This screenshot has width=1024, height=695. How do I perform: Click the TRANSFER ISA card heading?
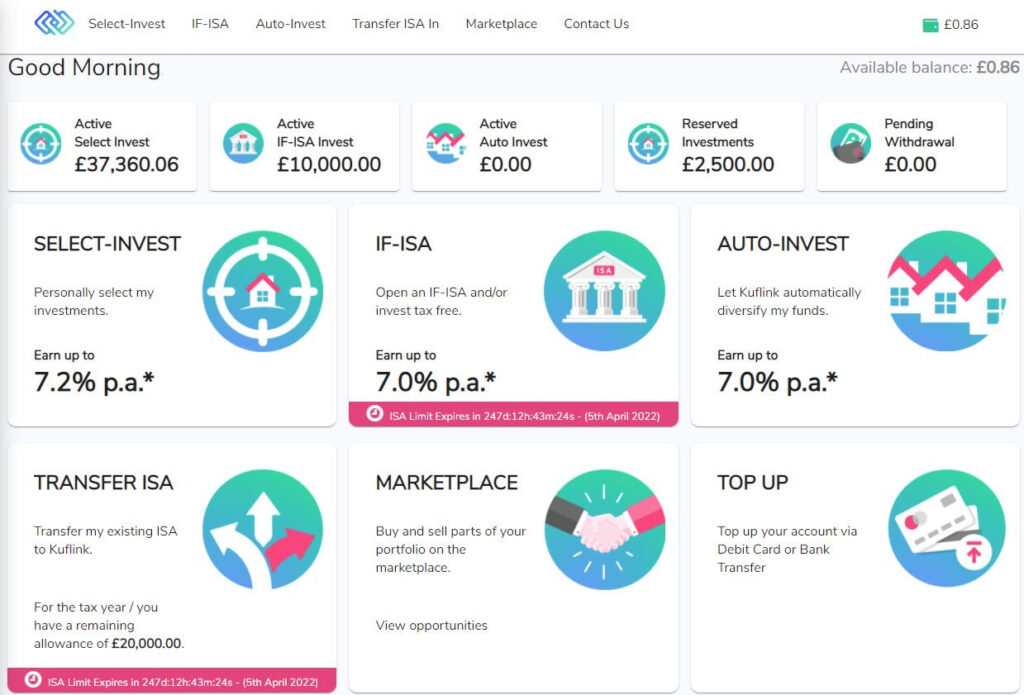click(103, 483)
